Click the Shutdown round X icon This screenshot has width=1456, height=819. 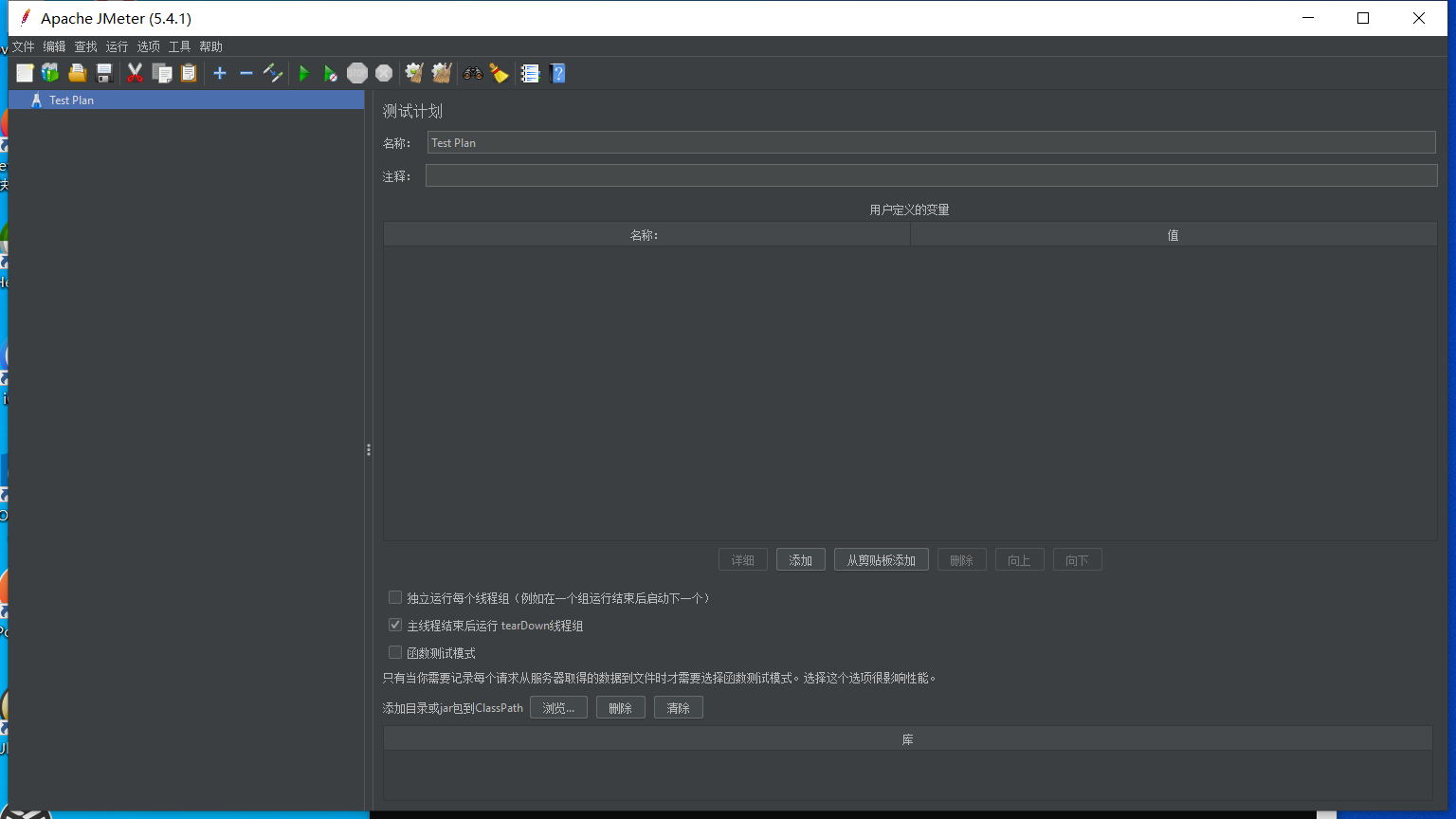(x=384, y=73)
